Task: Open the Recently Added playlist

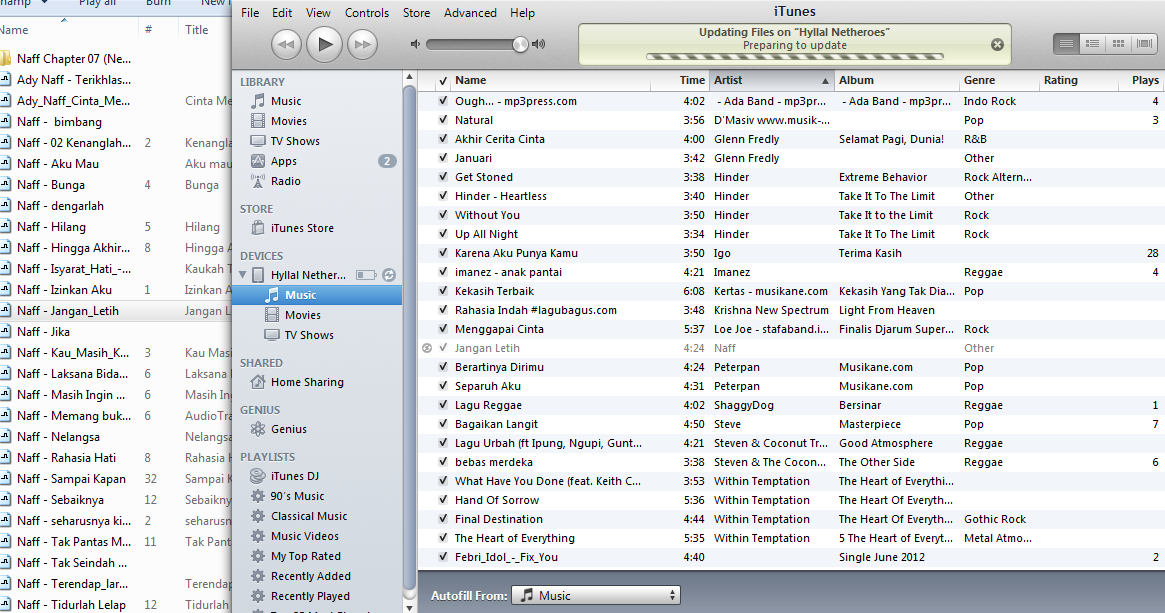Action: pyautogui.click(x=311, y=577)
